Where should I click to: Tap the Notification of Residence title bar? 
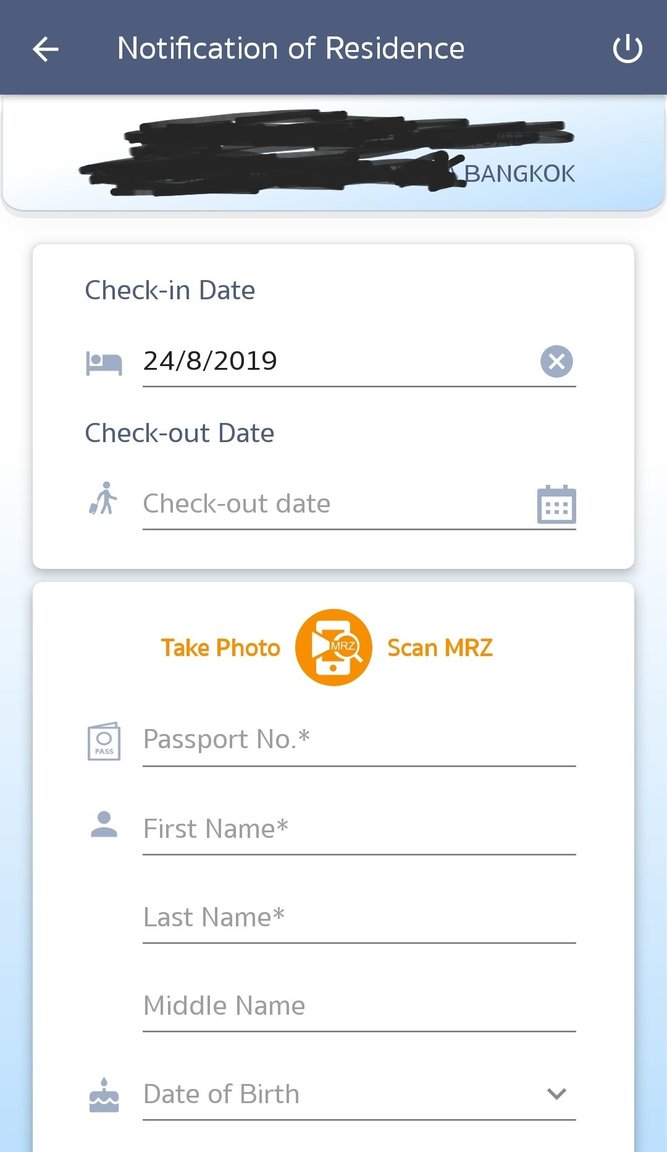[290, 47]
